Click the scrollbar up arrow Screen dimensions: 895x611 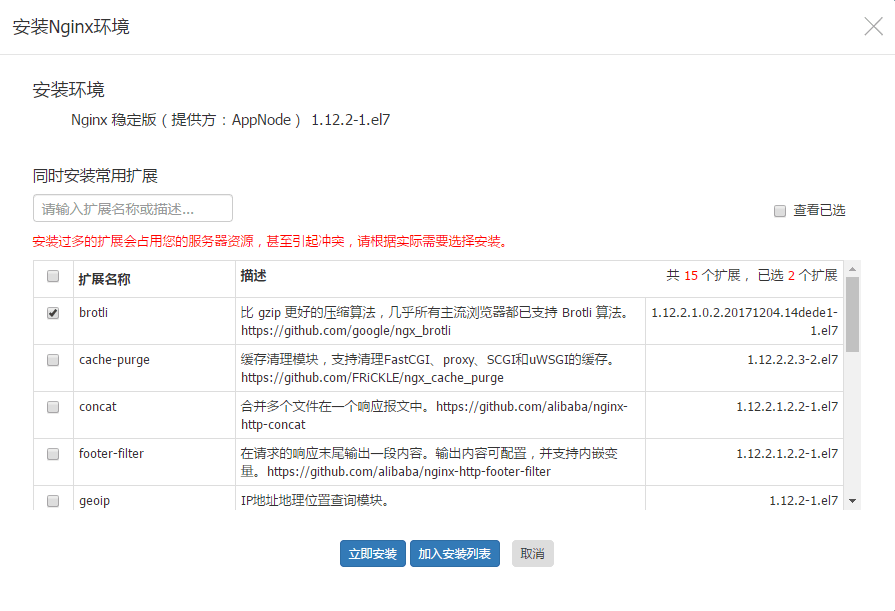(x=852, y=270)
